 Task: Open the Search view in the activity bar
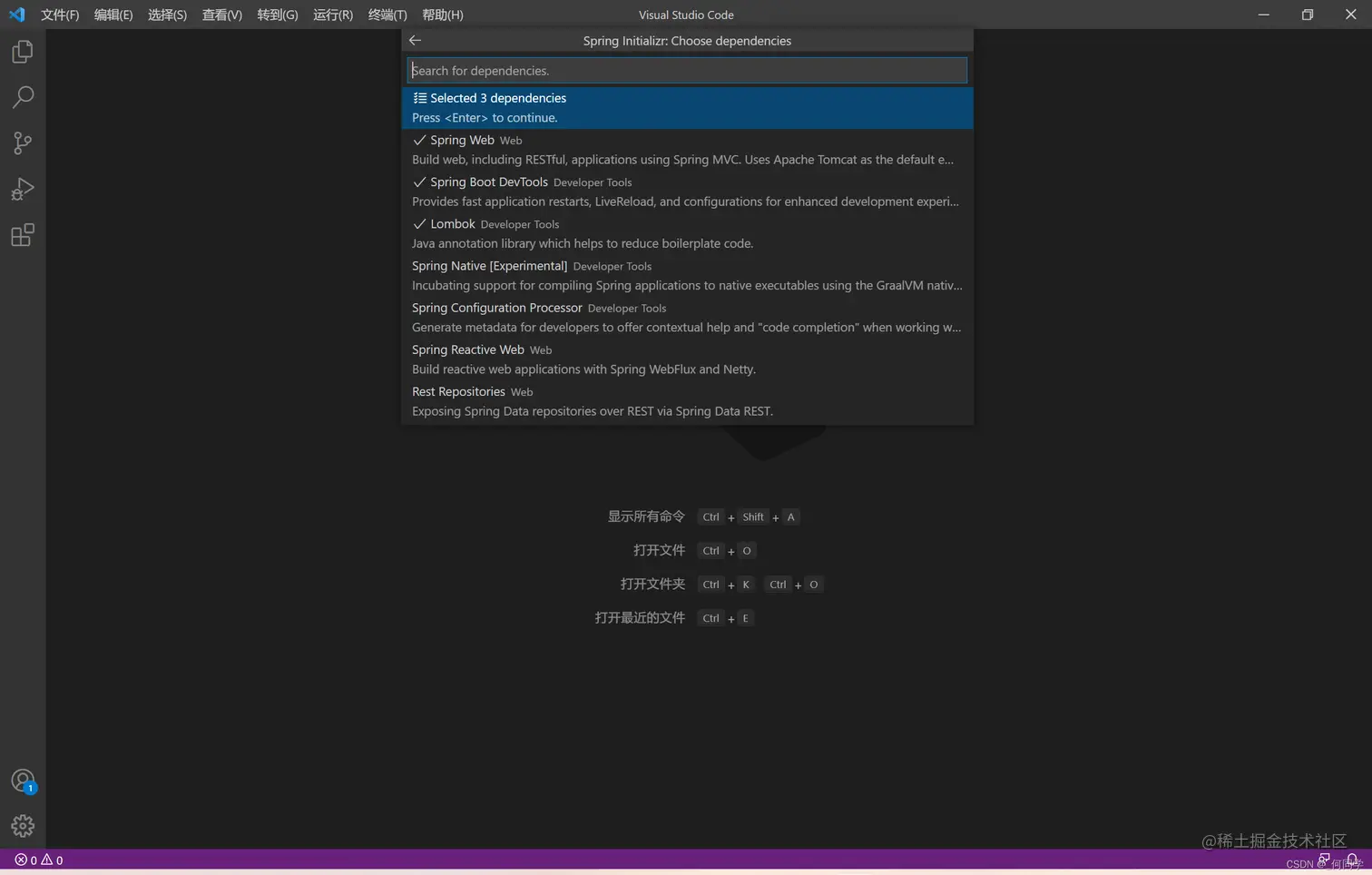click(23, 97)
